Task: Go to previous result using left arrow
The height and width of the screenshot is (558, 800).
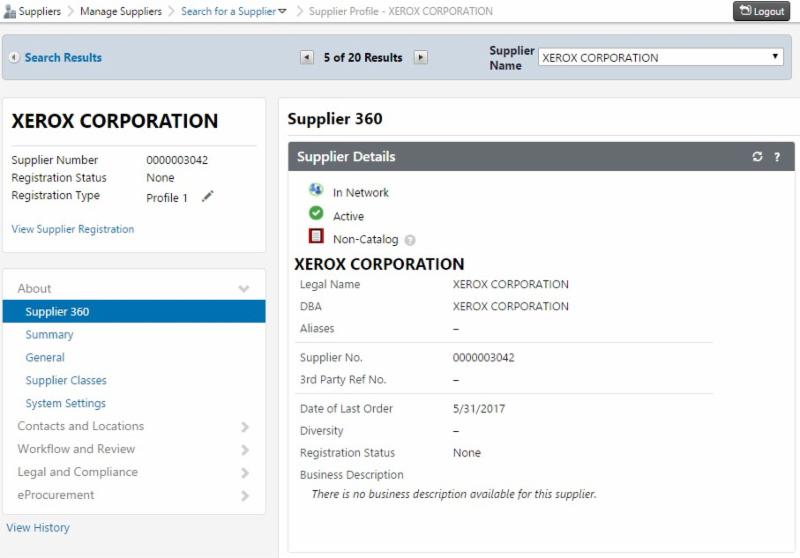Action: (307, 58)
